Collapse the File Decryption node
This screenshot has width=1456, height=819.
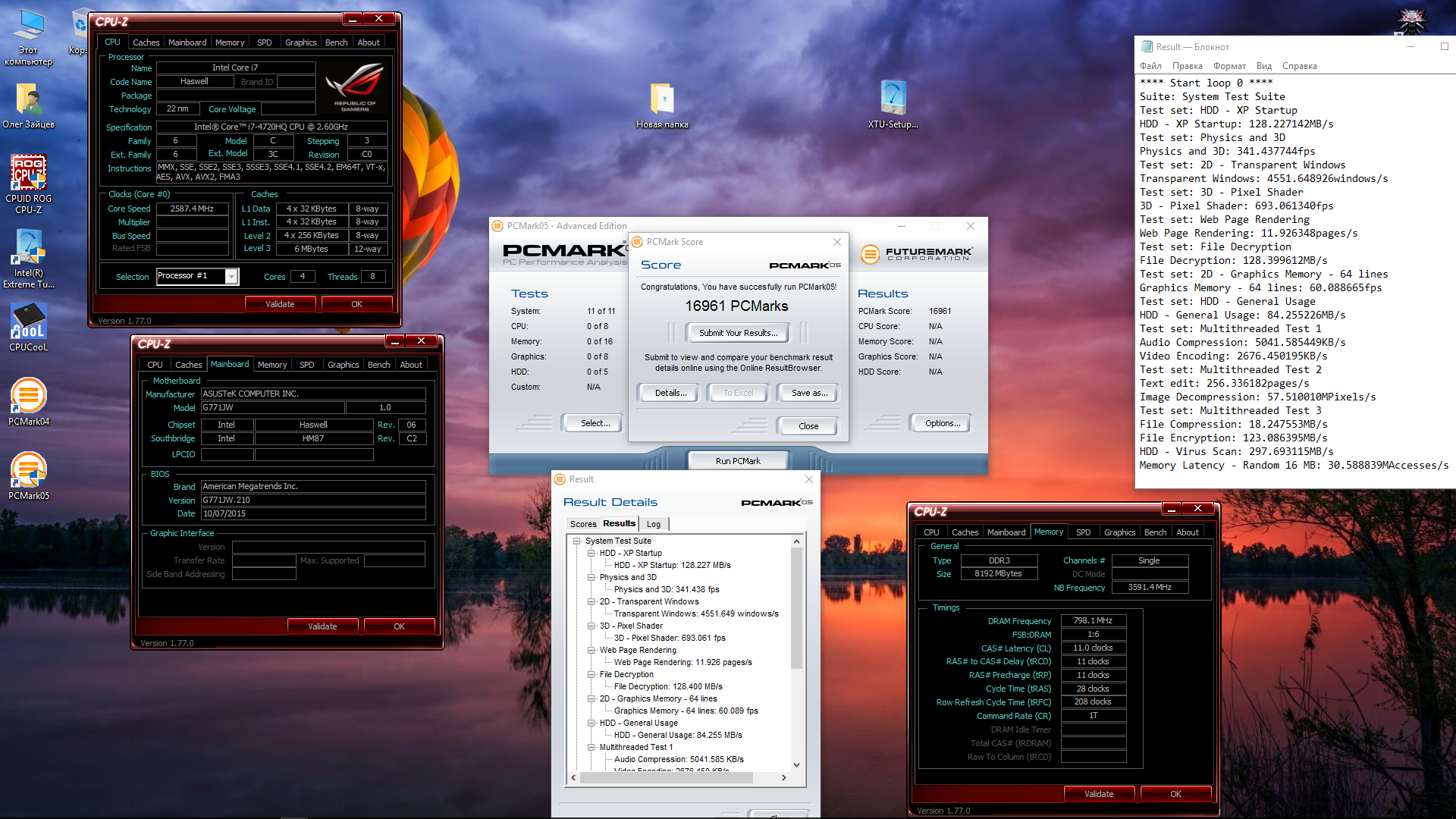pyautogui.click(x=591, y=675)
